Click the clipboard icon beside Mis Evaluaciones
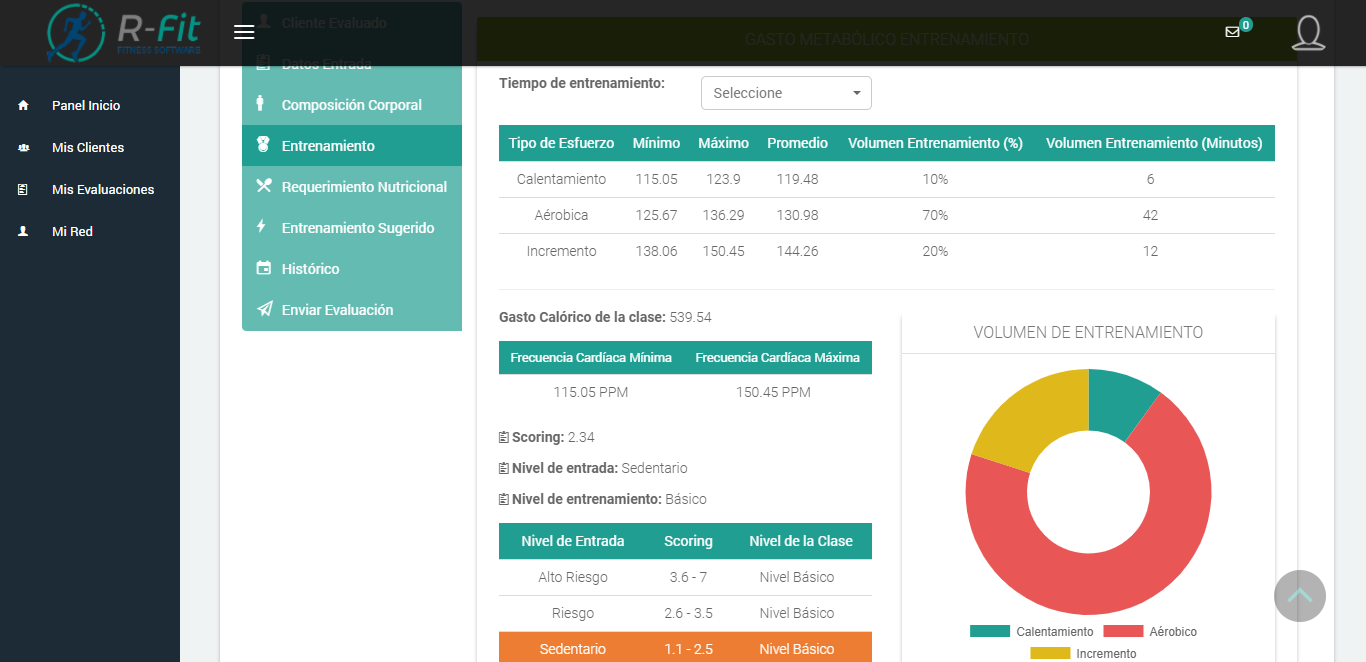 pos(24,190)
